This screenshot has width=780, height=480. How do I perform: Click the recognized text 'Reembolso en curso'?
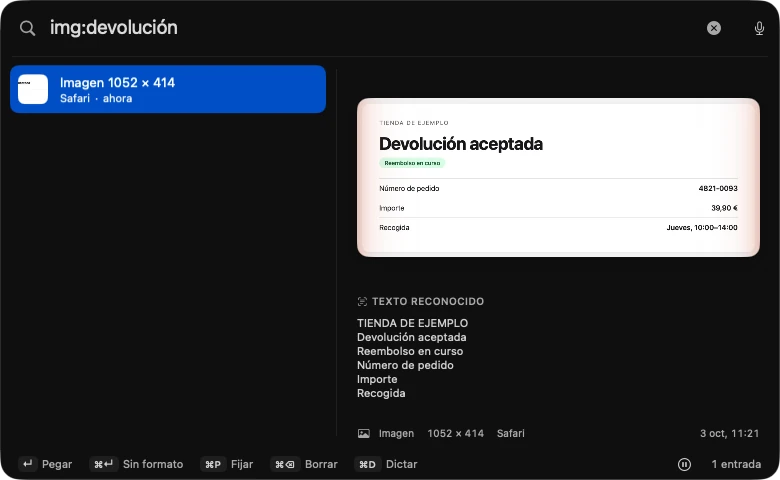tap(410, 351)
